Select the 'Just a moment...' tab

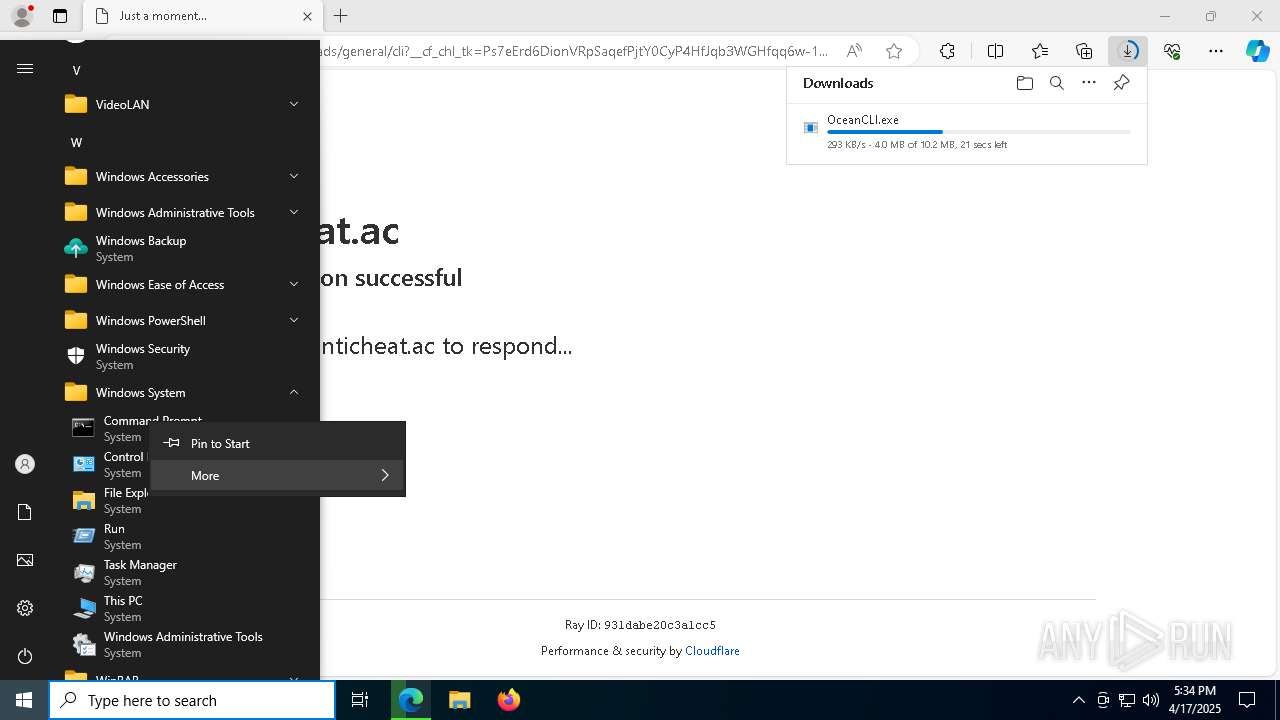(201, 16)
